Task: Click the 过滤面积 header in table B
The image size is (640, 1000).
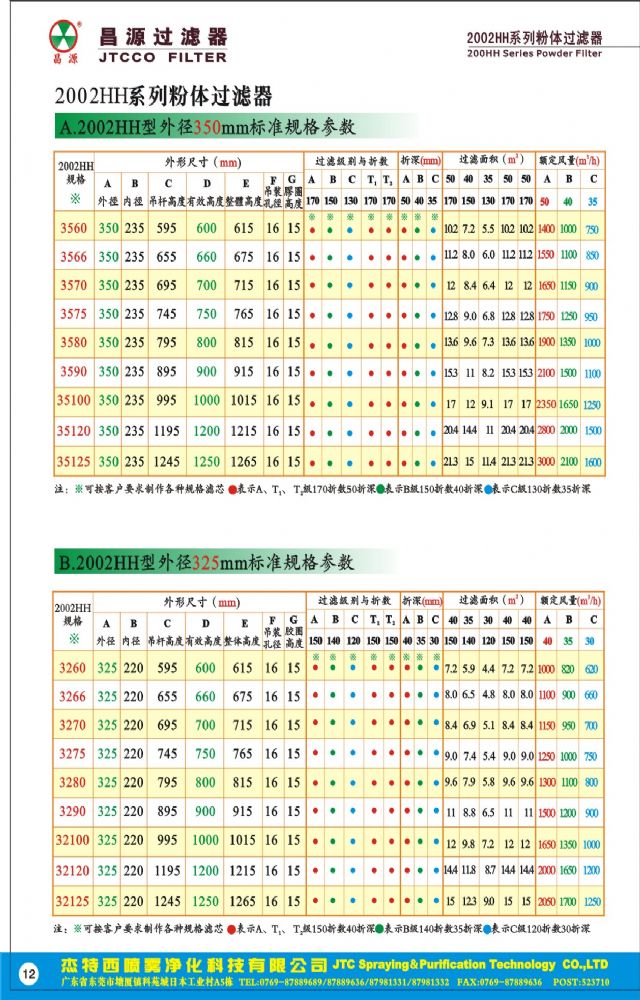Action: [490, 600]
